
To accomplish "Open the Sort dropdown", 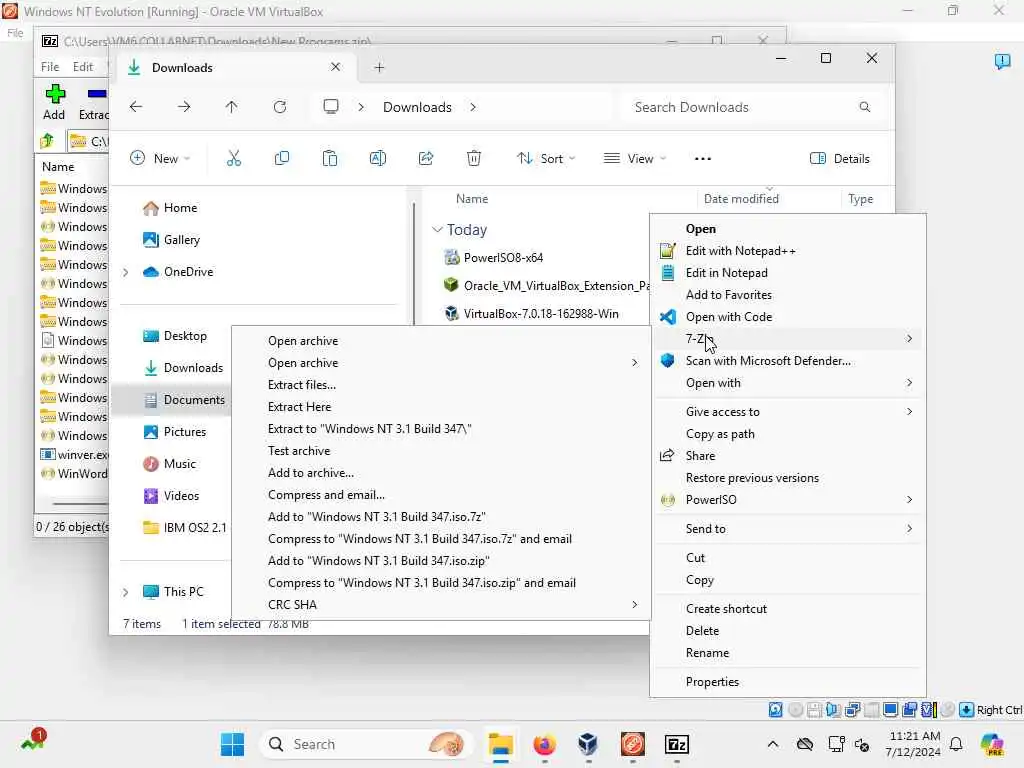I will pyautogui.click(x=546, y=158).
